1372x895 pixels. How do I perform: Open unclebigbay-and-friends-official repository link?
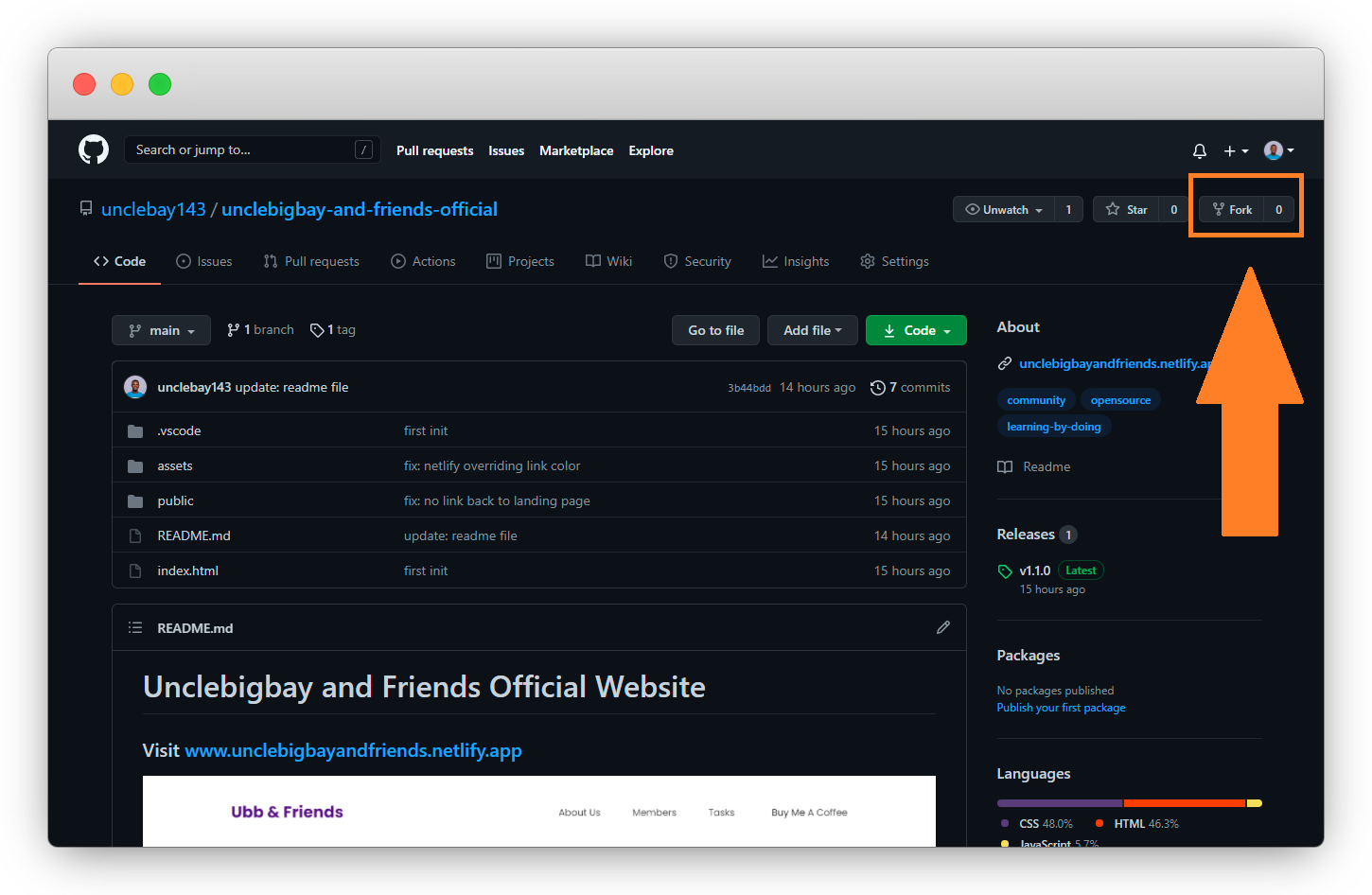[x=360, y=209]
